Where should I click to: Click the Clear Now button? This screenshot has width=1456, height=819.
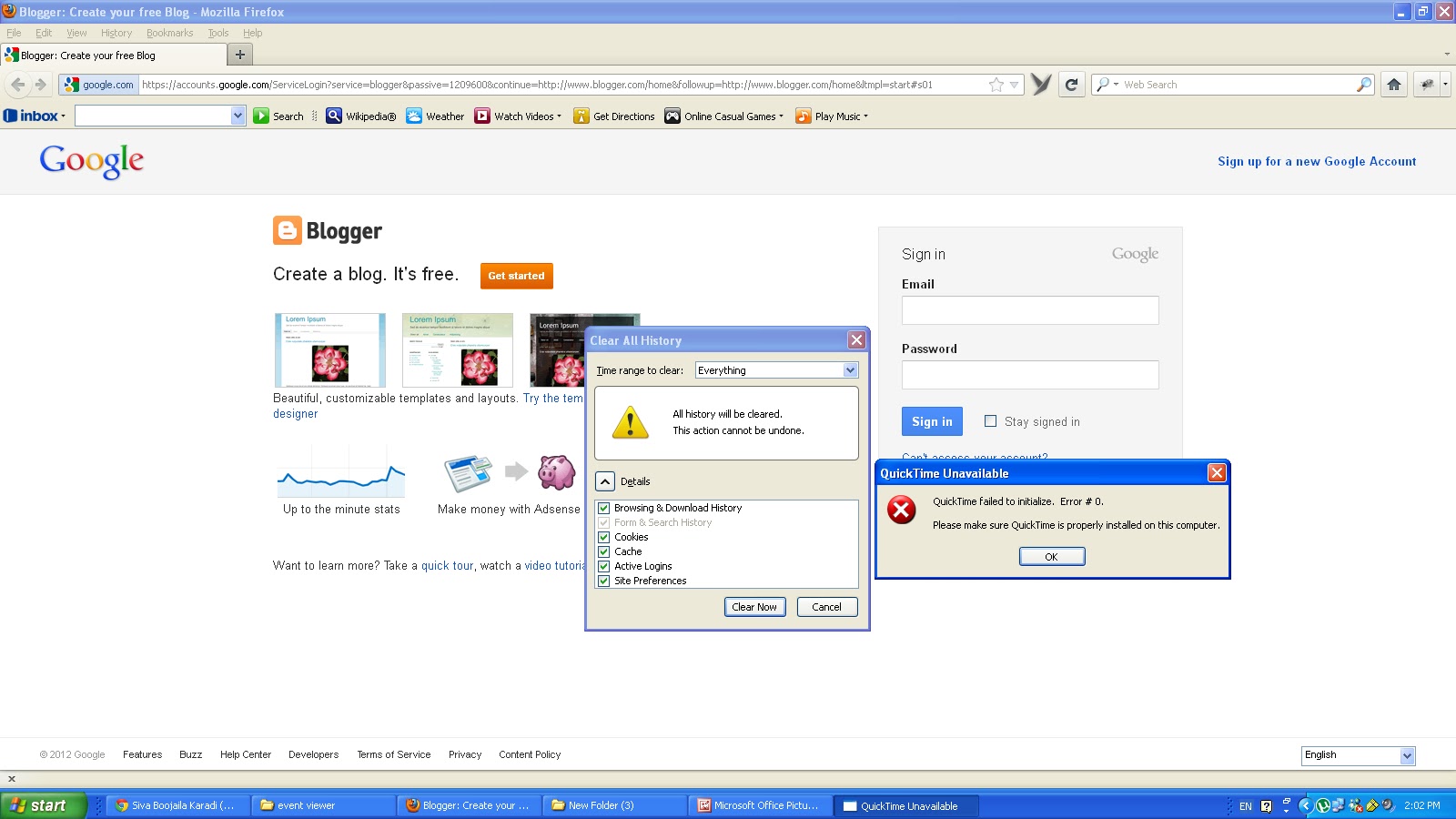pyautogui.click(x=754, y=607)
